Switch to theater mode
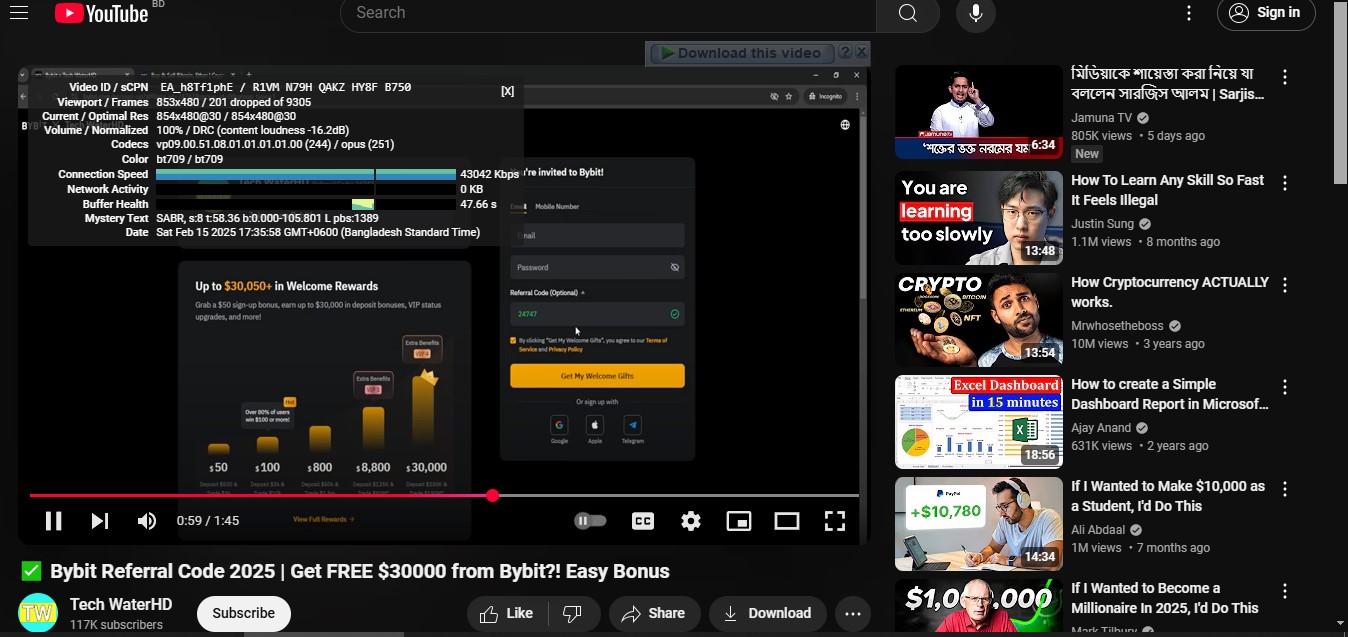 click(787, 521)
